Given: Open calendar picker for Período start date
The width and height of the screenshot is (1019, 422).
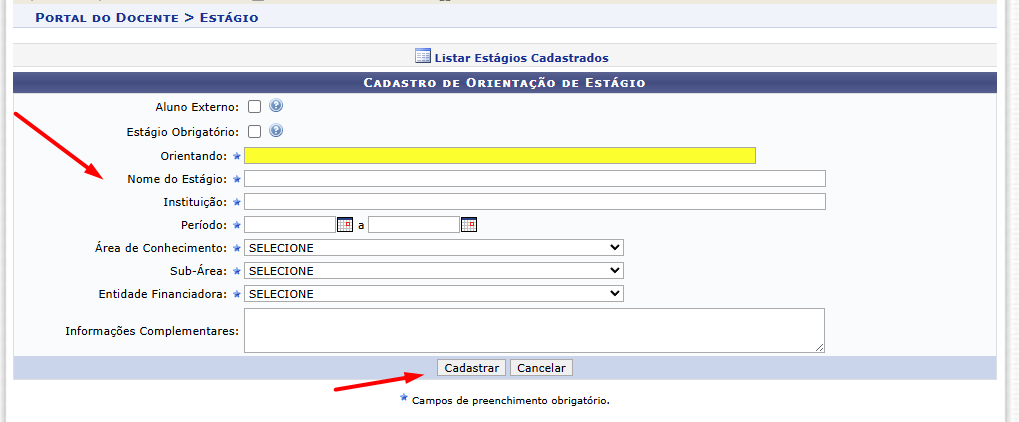Looking at the screenshot, I should (344, 225).
